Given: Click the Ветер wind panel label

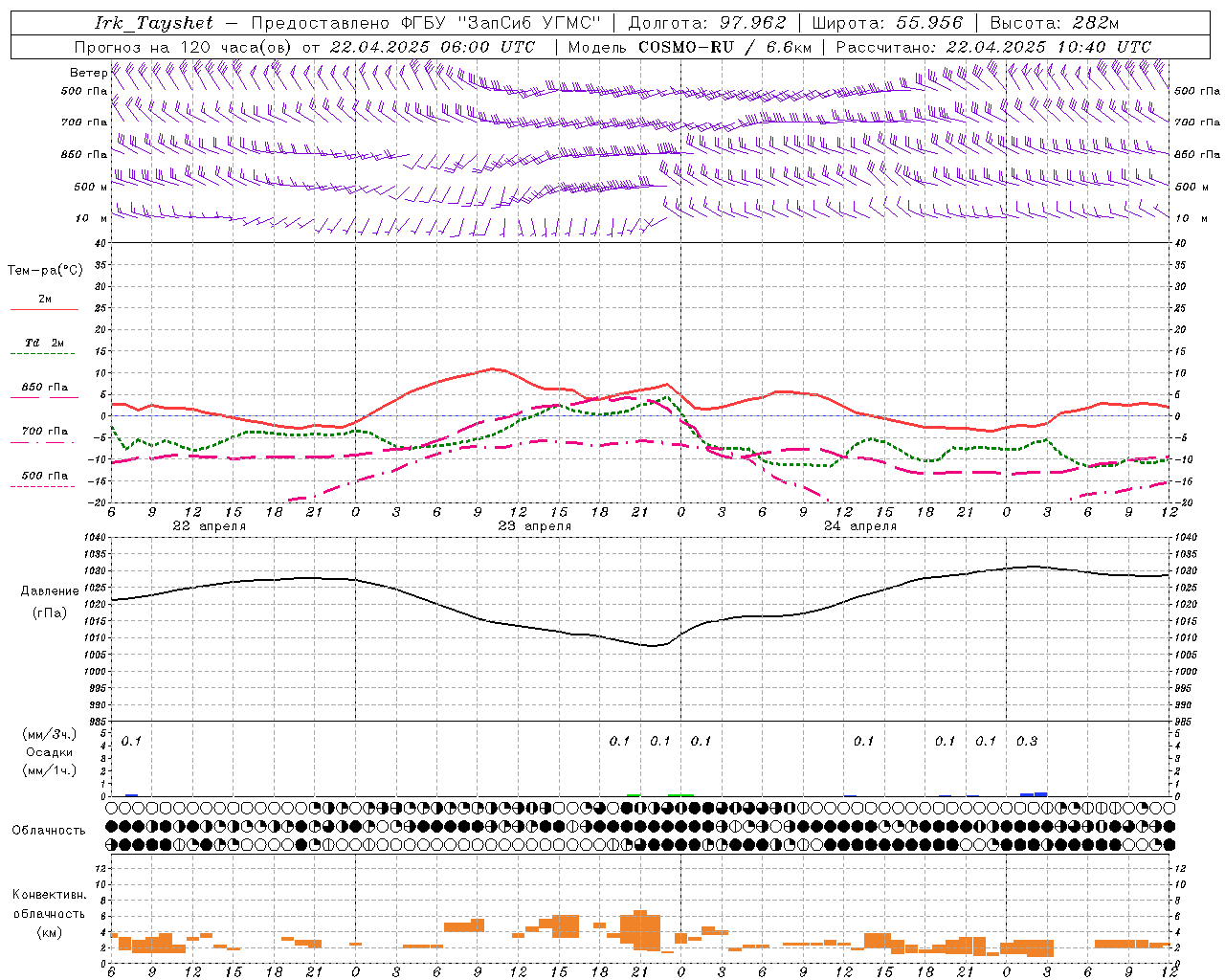Looking at the screenshot, I should click(88, 73).
